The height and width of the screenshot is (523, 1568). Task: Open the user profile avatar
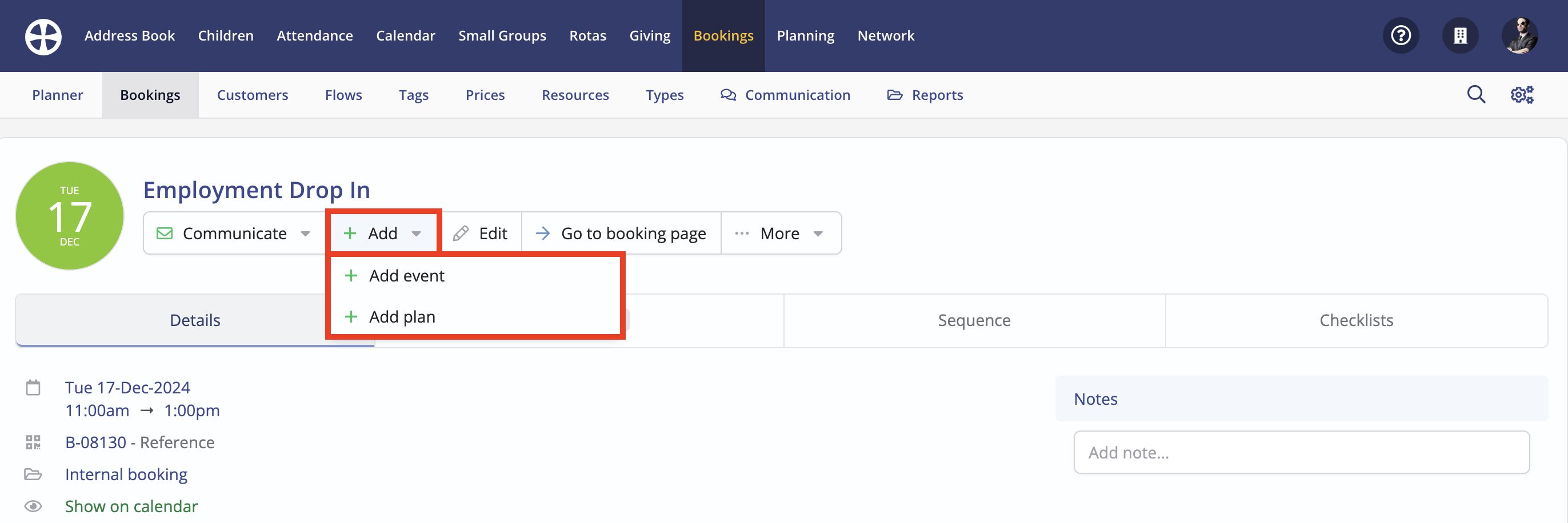1519,36
